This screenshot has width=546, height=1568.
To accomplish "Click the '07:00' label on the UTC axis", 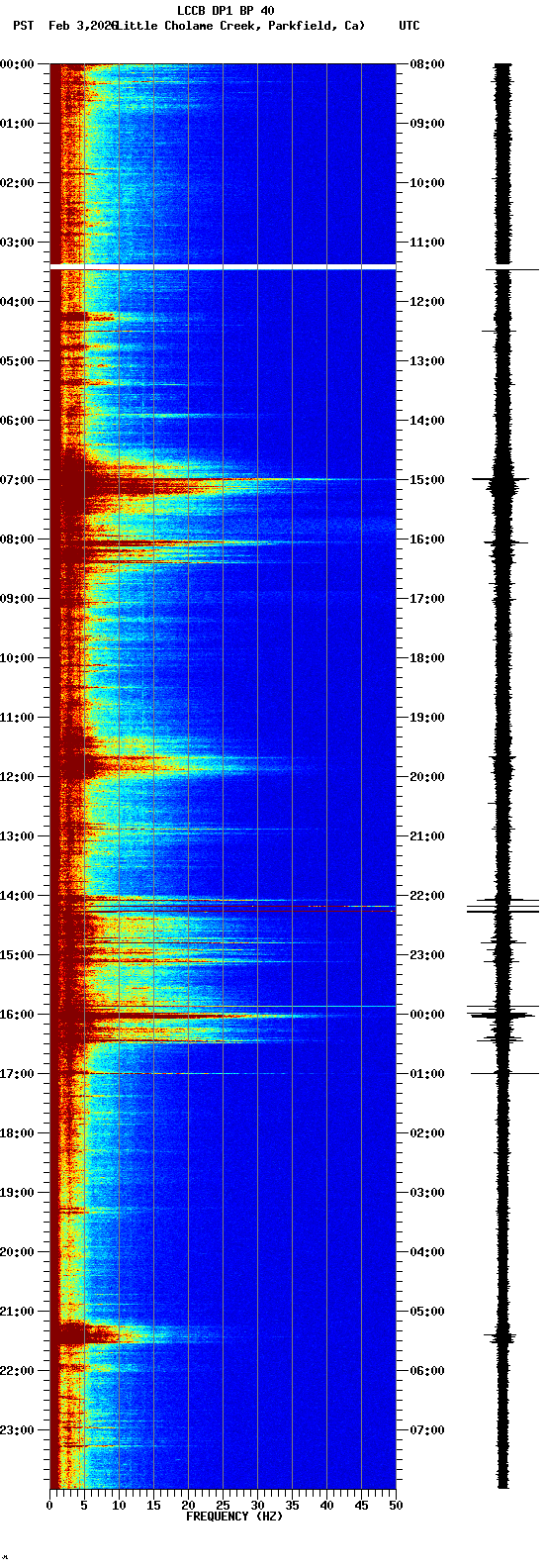I will 427,1430.
